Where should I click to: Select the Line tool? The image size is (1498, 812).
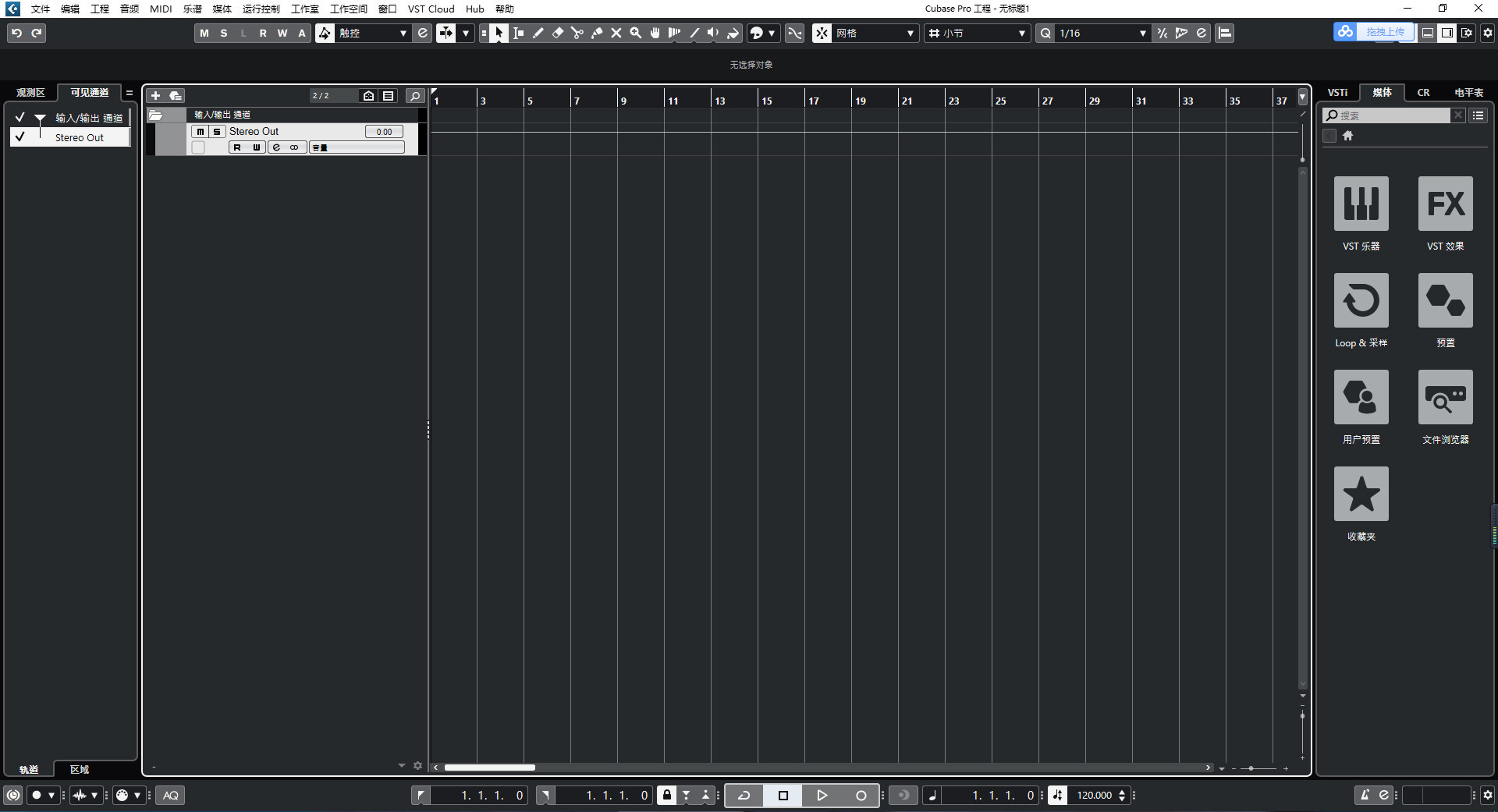[x=694, y=33]
